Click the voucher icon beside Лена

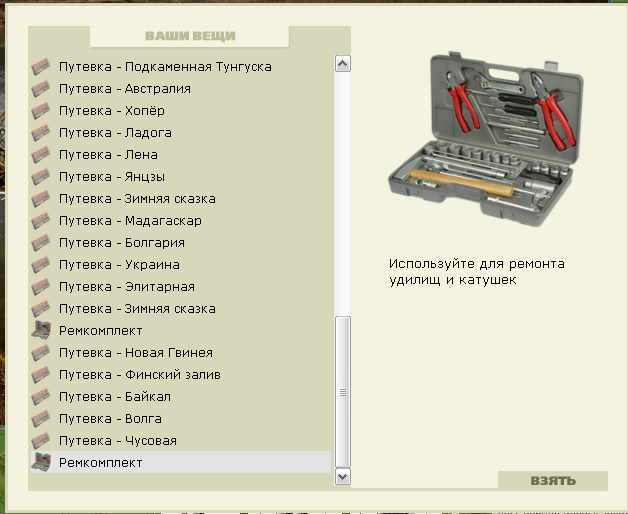[41, 155]
